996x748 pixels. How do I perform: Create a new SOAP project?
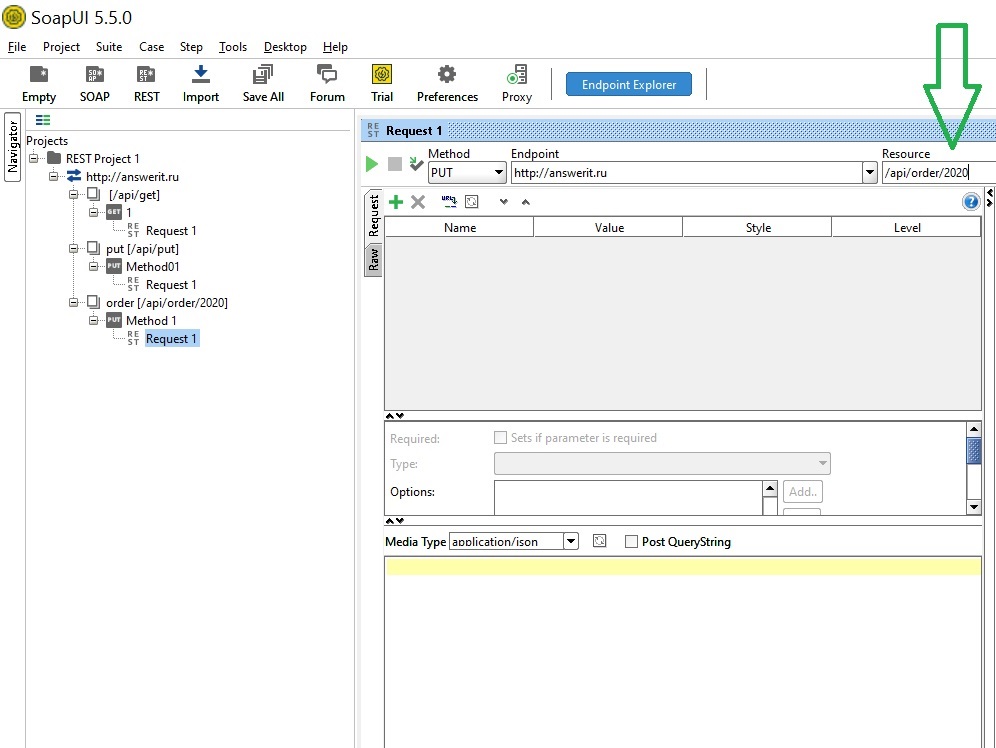(95, 84)
